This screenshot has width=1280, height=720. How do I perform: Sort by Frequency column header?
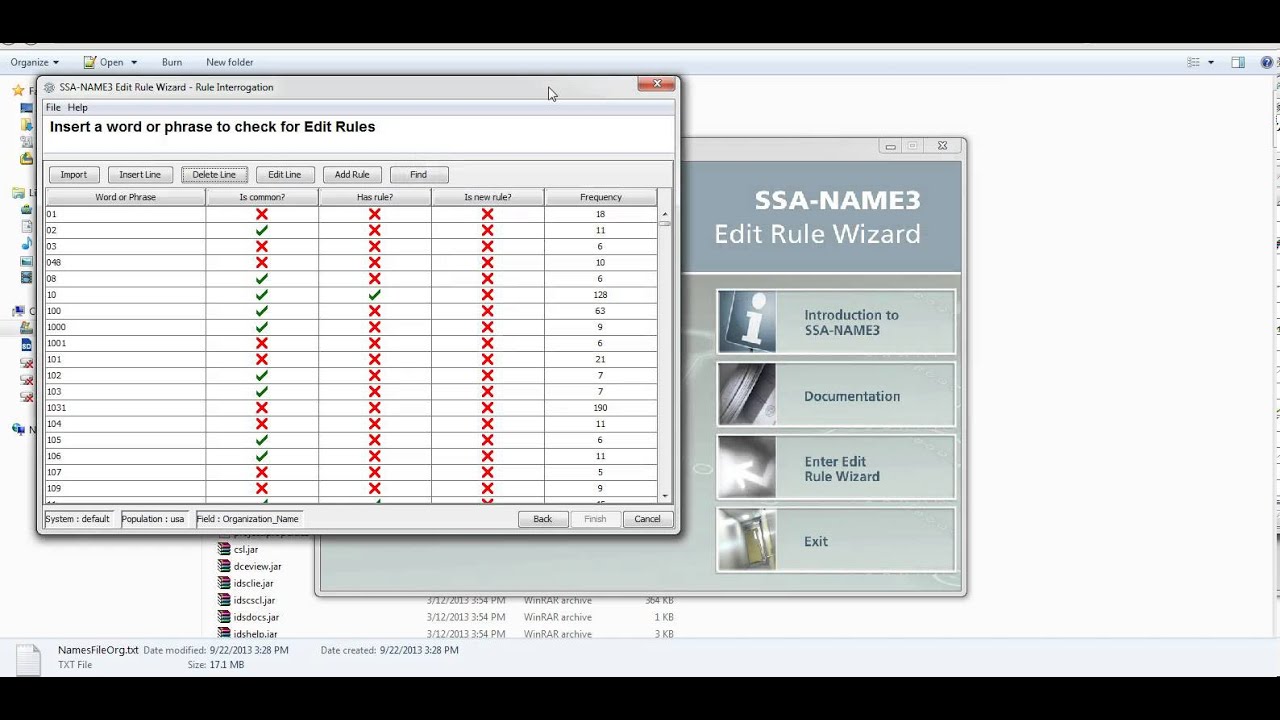point(601,197)
